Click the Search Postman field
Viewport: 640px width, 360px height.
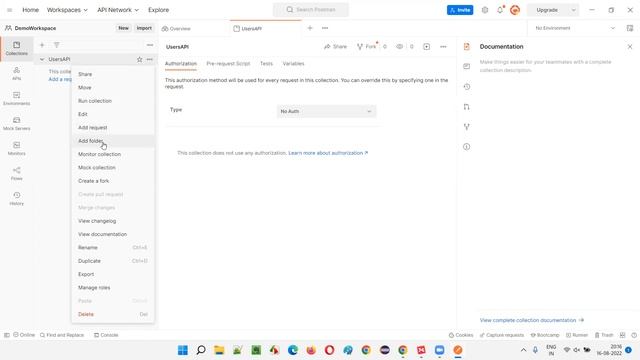[x=311, y=9]
